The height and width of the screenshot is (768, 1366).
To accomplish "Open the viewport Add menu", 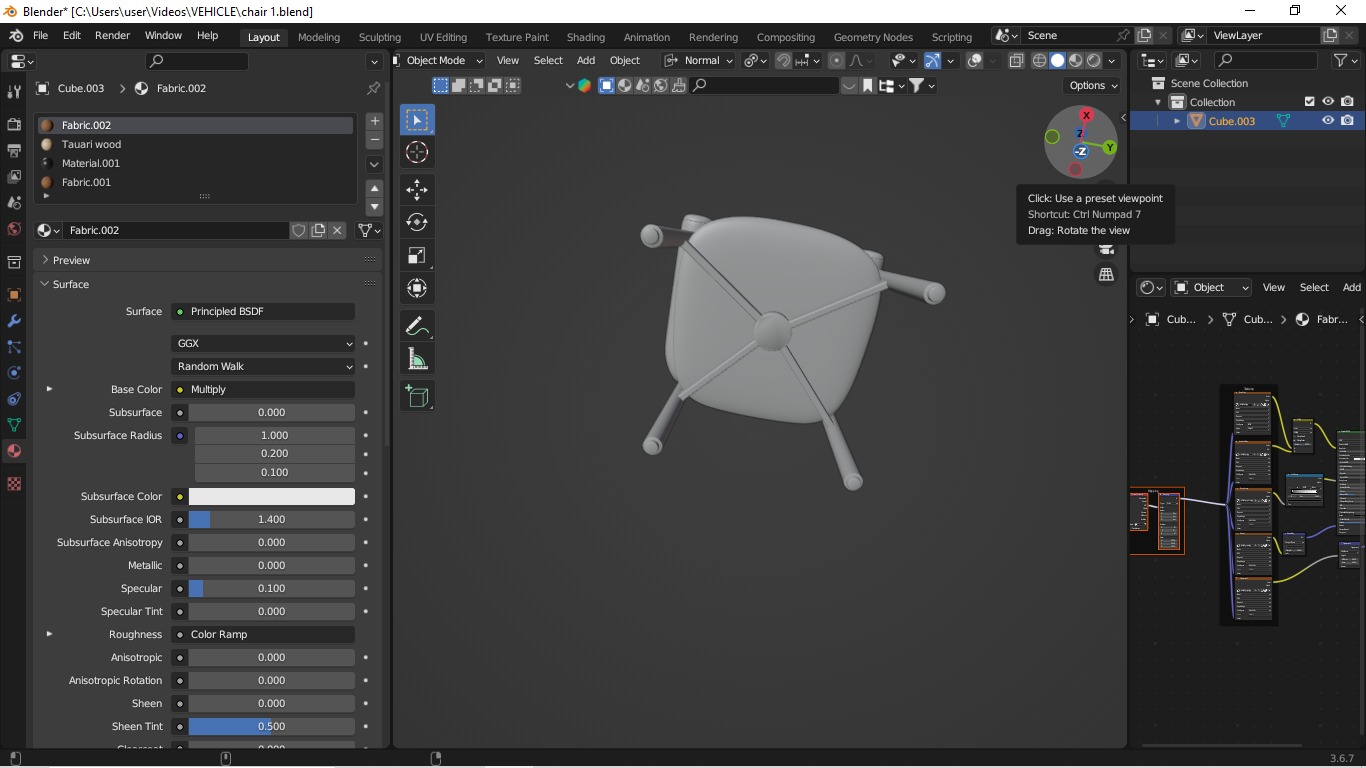I will 586,61.
